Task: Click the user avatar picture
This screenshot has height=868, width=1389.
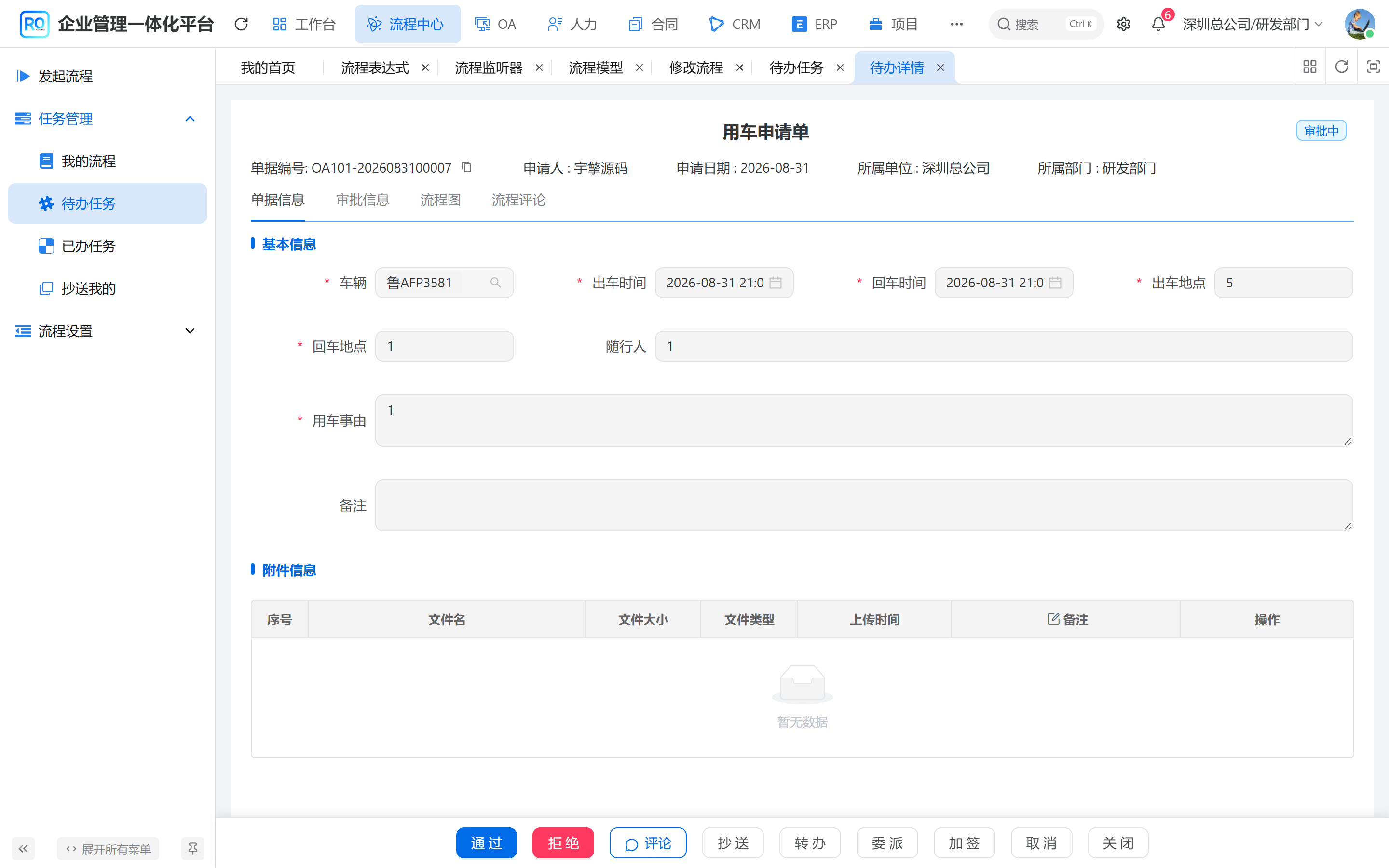Action: click(x=1360, y=24)
